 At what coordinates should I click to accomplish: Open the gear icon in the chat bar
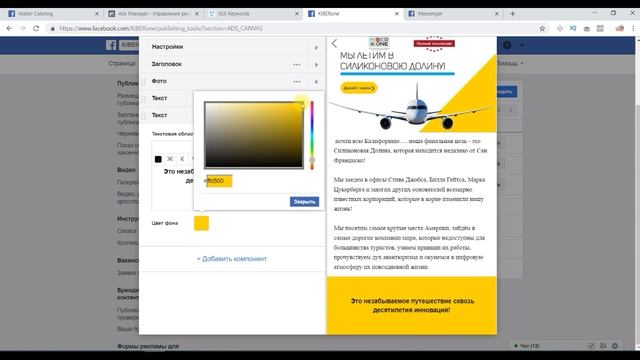615,346
